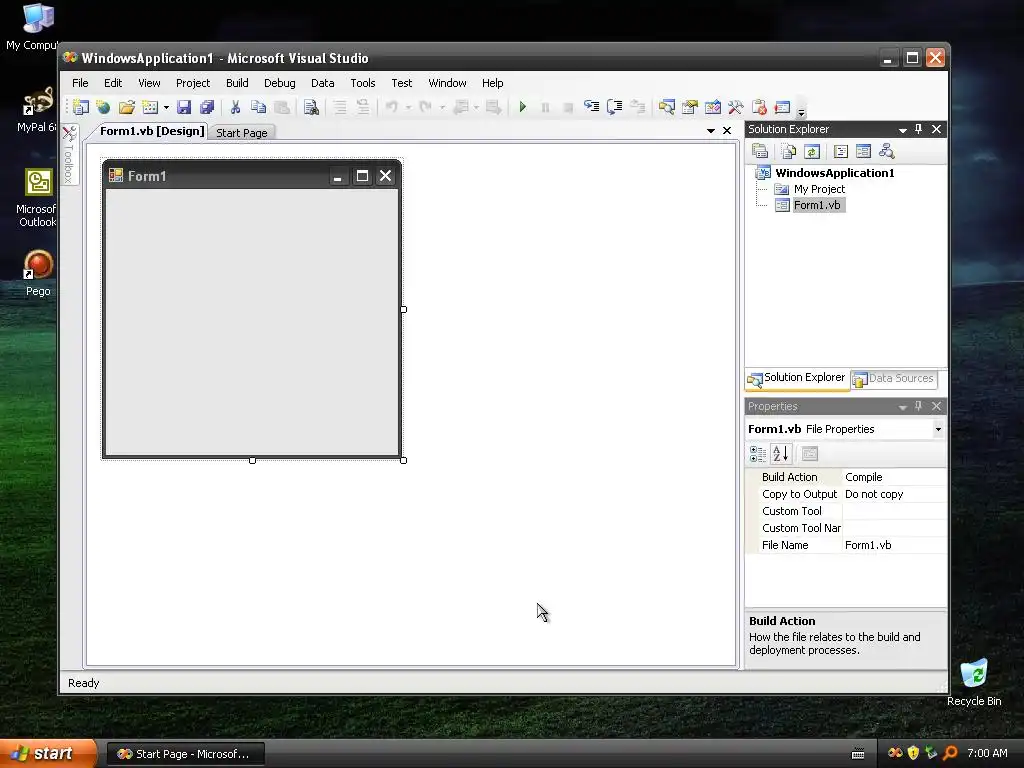Open Object Browser from the main toolbar
Screen dimensions: 1024x768
pos(712,107)
